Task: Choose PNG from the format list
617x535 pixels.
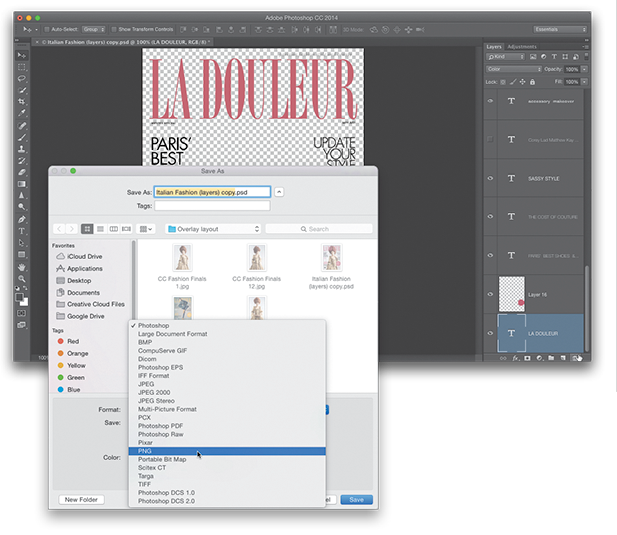Action: click(227, 451)
